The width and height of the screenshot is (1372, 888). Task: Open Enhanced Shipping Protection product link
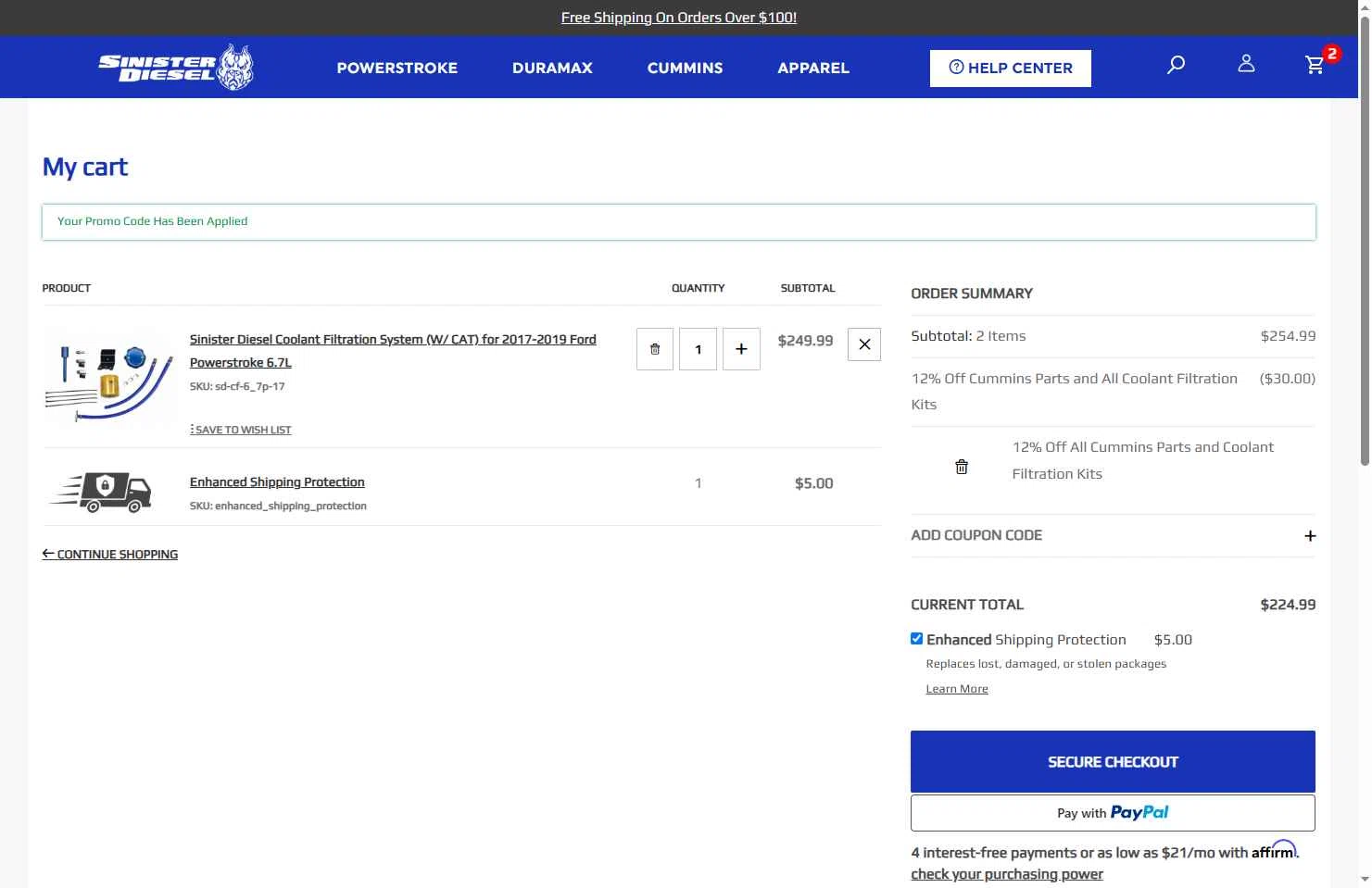tap(277, 482)
